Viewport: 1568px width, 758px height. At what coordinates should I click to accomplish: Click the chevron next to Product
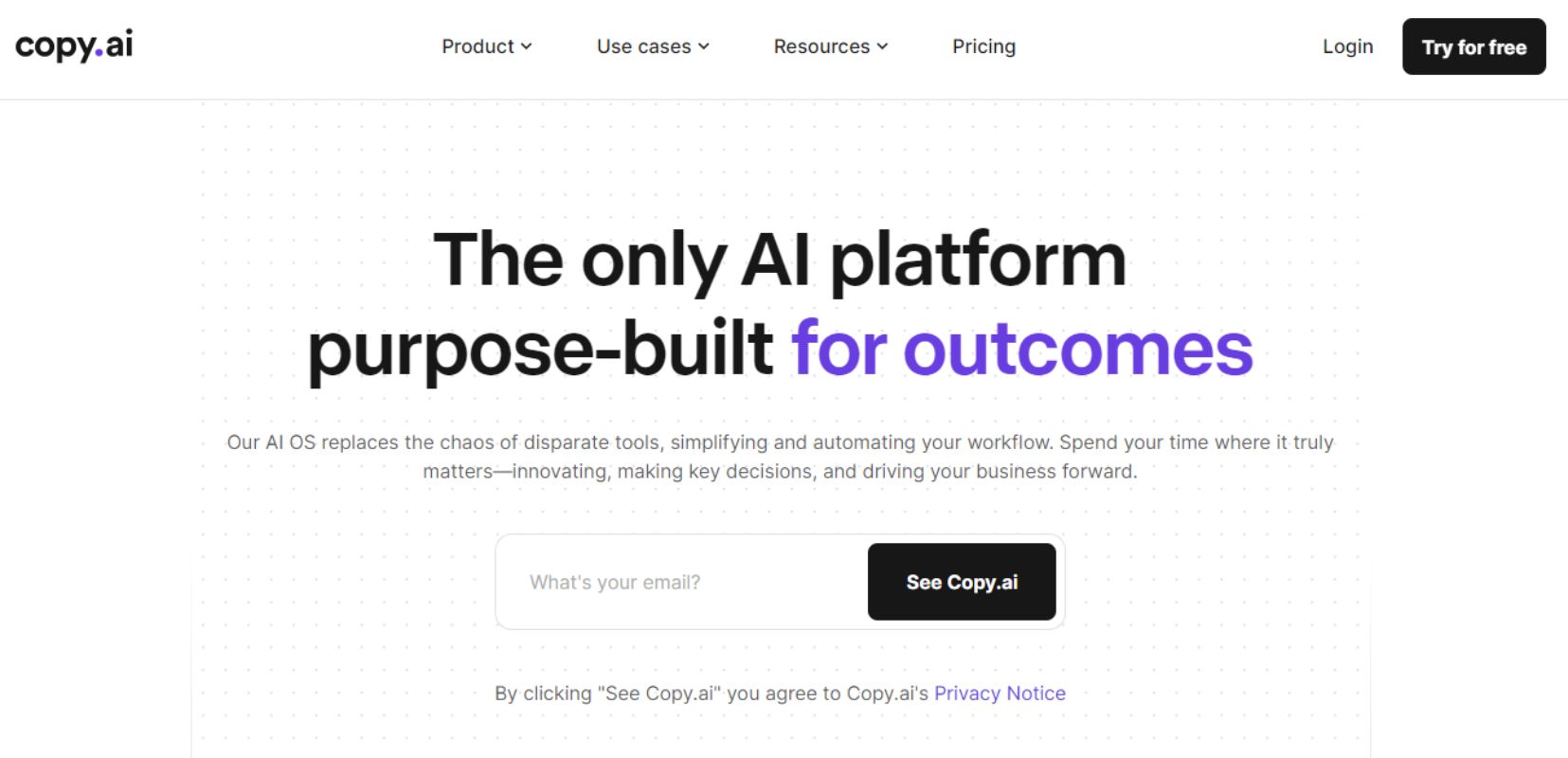[527, 46]
